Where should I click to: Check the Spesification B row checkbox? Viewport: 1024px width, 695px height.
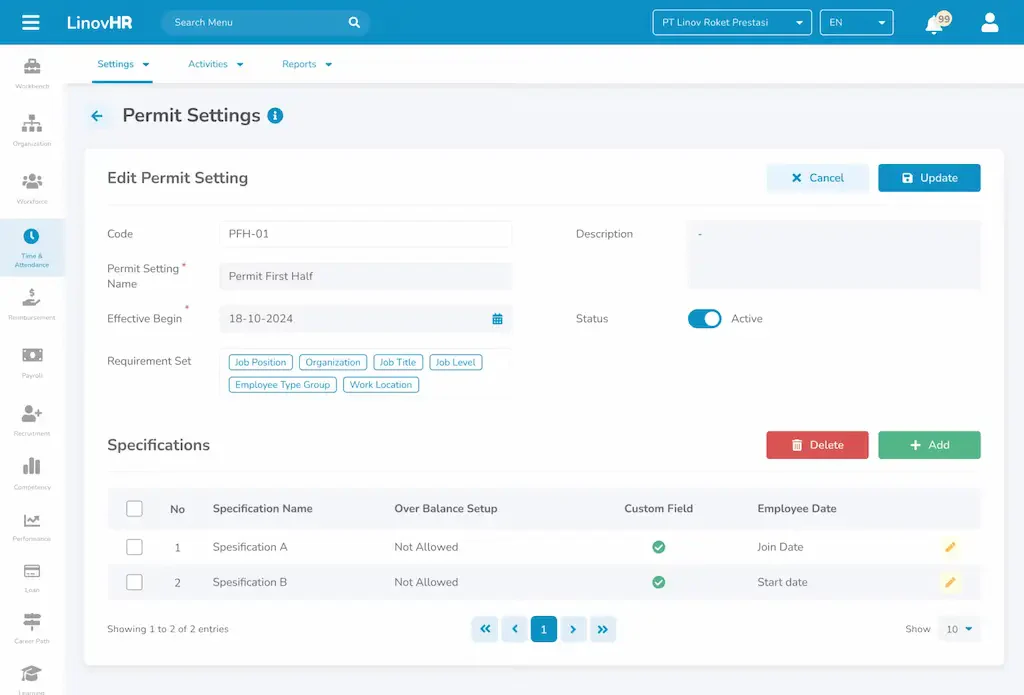[134, 582]
